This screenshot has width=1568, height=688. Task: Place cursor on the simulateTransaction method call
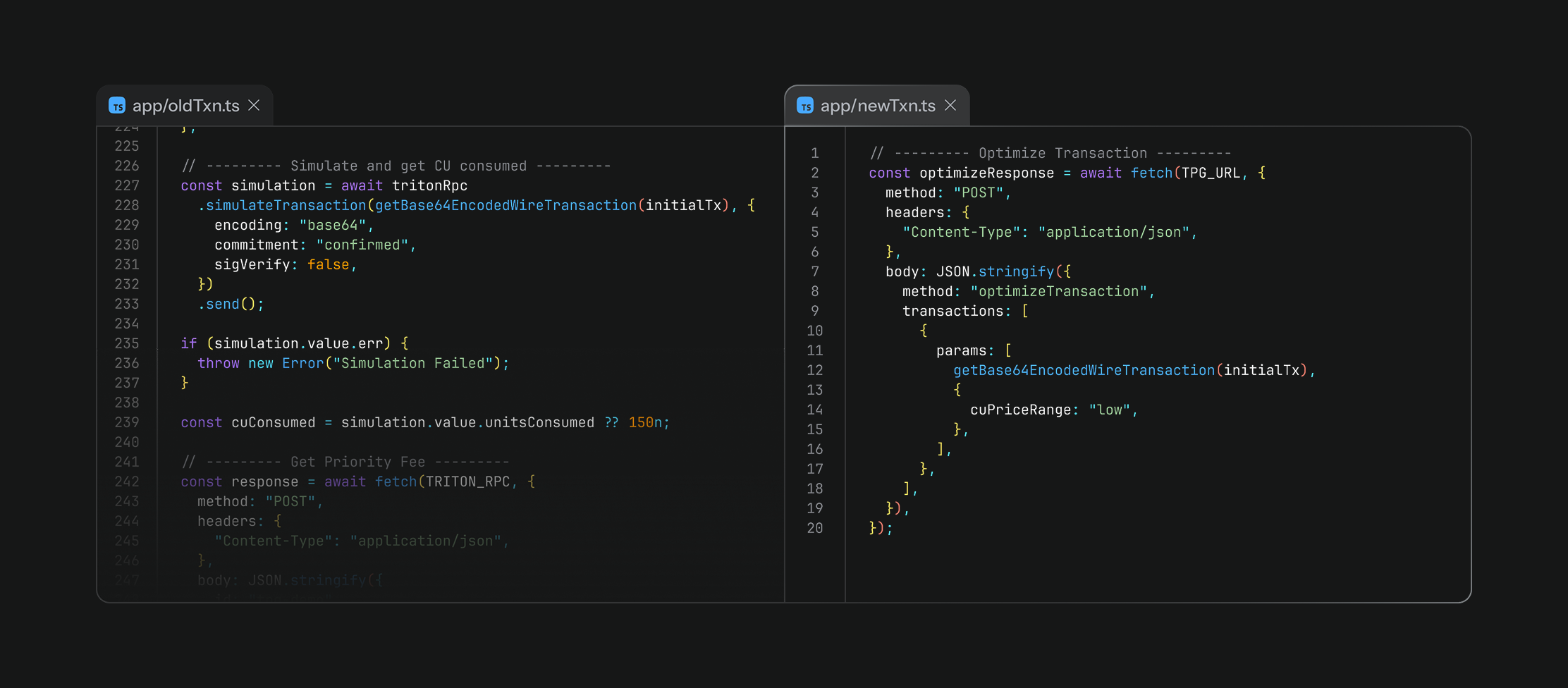[286, 205]
